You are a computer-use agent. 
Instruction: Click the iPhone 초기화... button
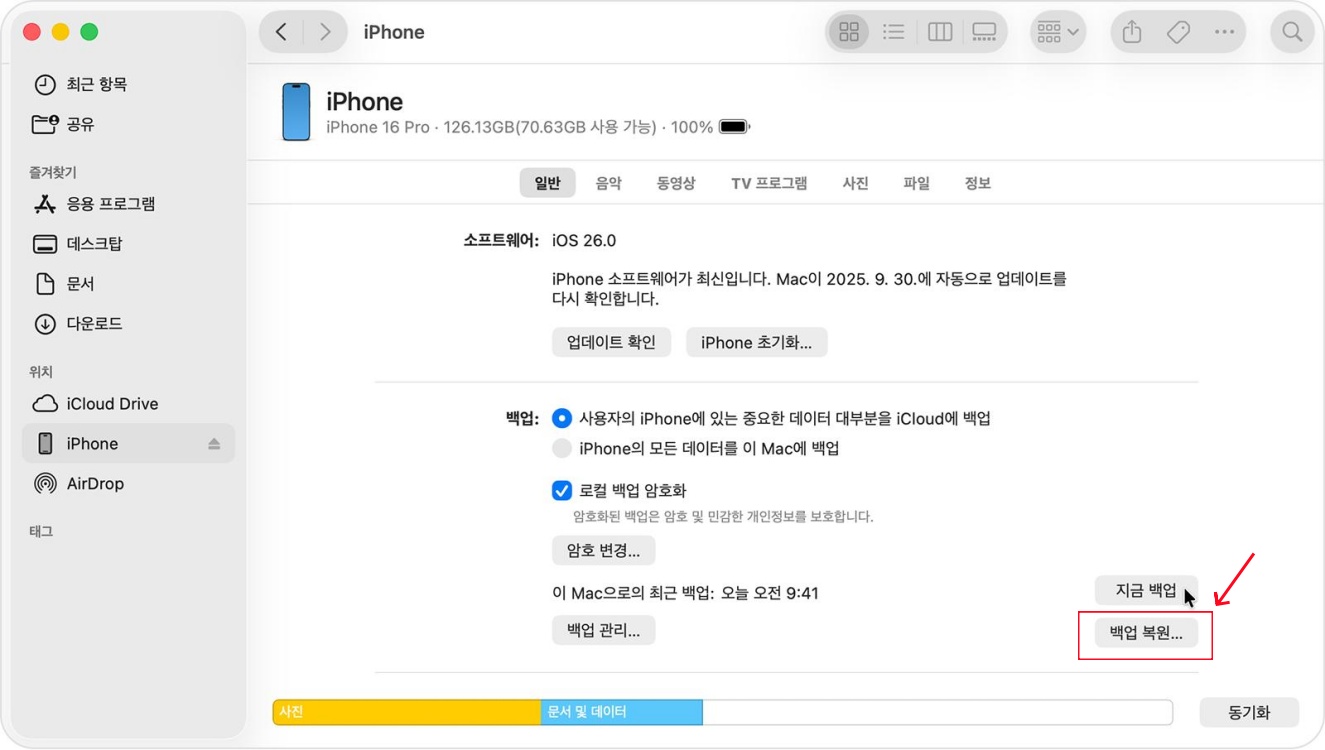pos(757,342)
